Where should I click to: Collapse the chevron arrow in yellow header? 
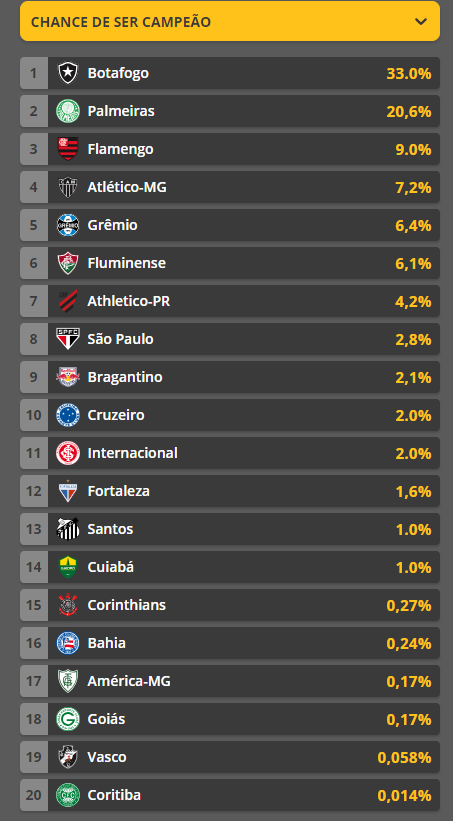pyautogui.click(x=421, y=21)
